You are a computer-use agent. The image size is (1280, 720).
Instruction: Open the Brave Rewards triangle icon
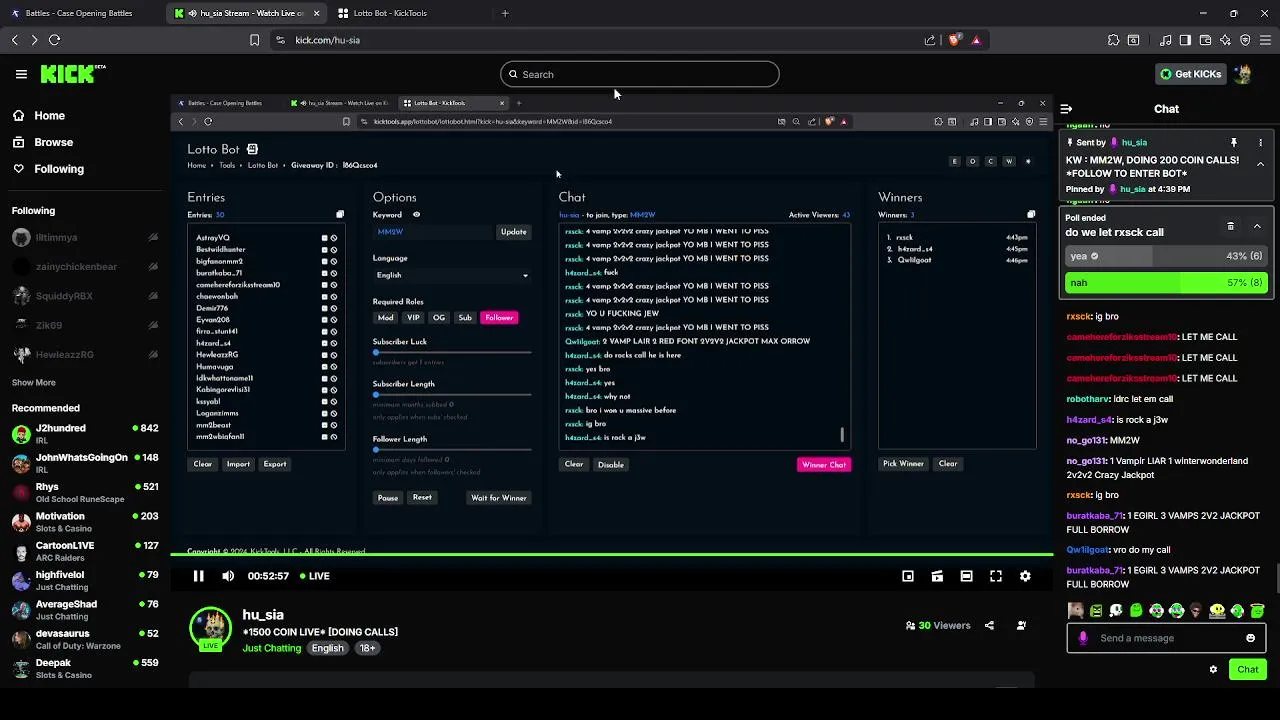pyautogui.click(x=976, y=40)
